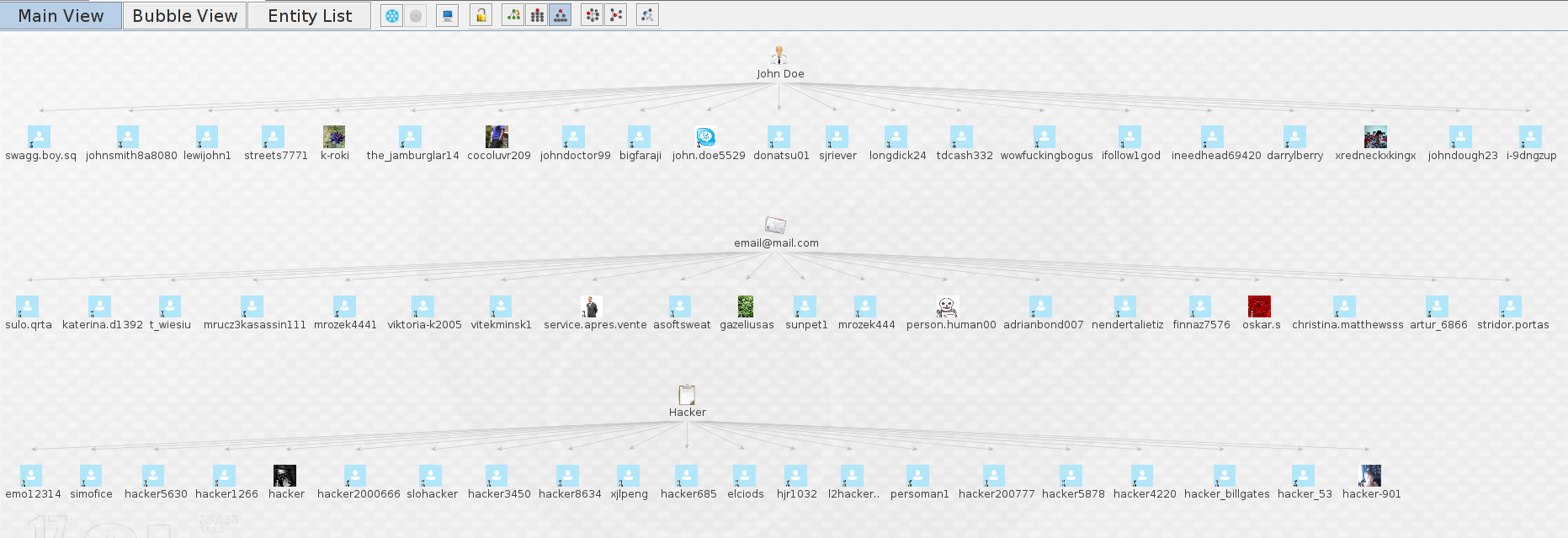This screenshot has width=1568, height=538.
Task: Select the John Doe person entity
Action: pyautogui.click(x=779, y=56)
